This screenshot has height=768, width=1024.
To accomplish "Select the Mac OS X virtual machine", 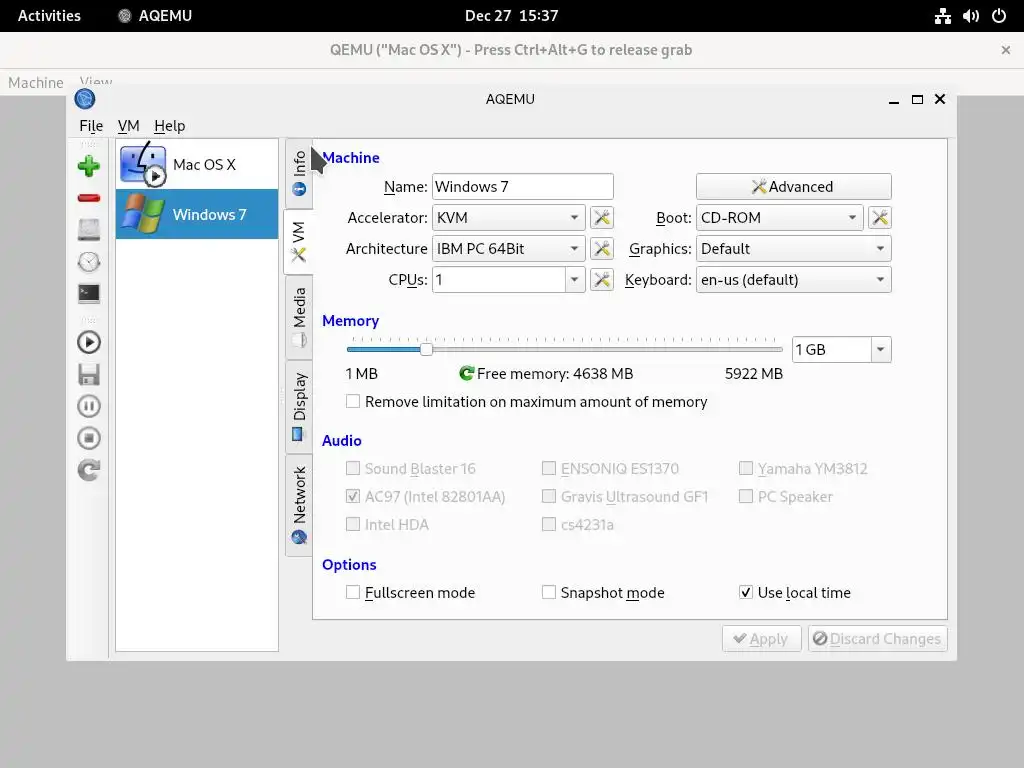I will click(197, 165).
